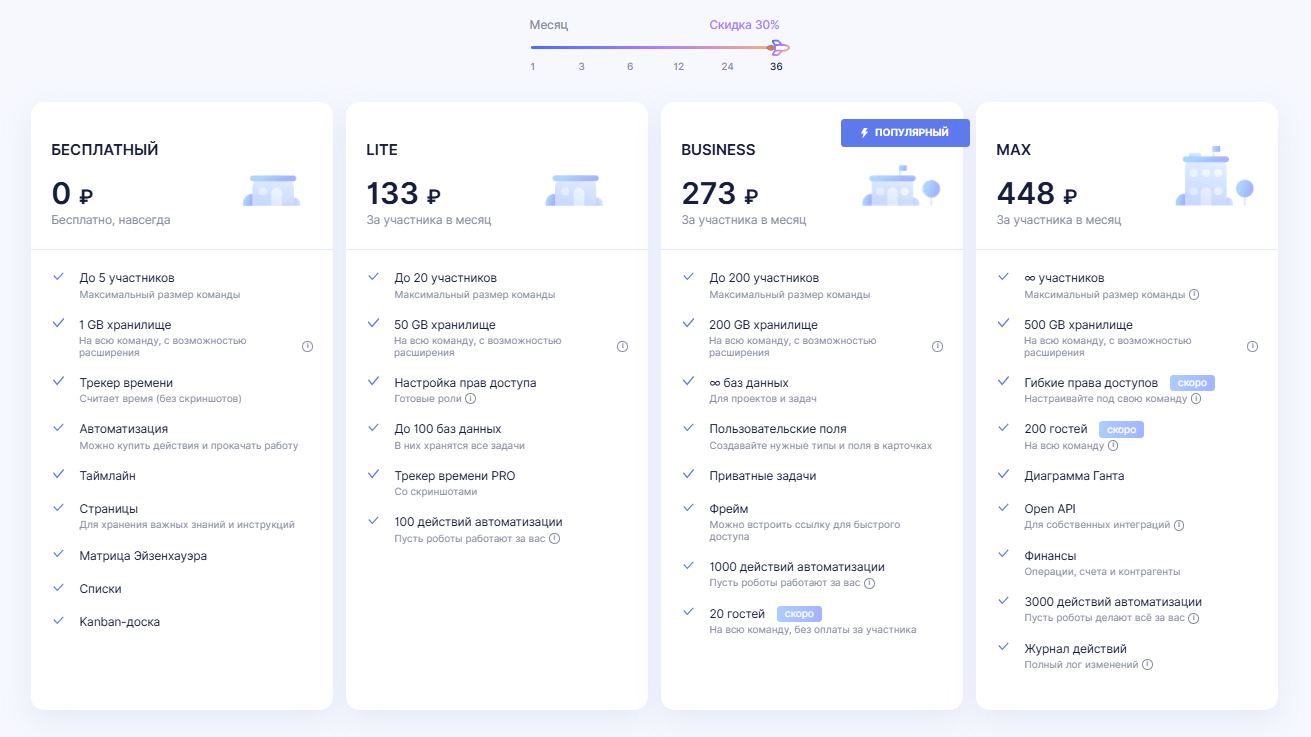Screen dimensions: 1311x737
Task: Show info for 1000 действий автоматизации
Action: [869, 583]
